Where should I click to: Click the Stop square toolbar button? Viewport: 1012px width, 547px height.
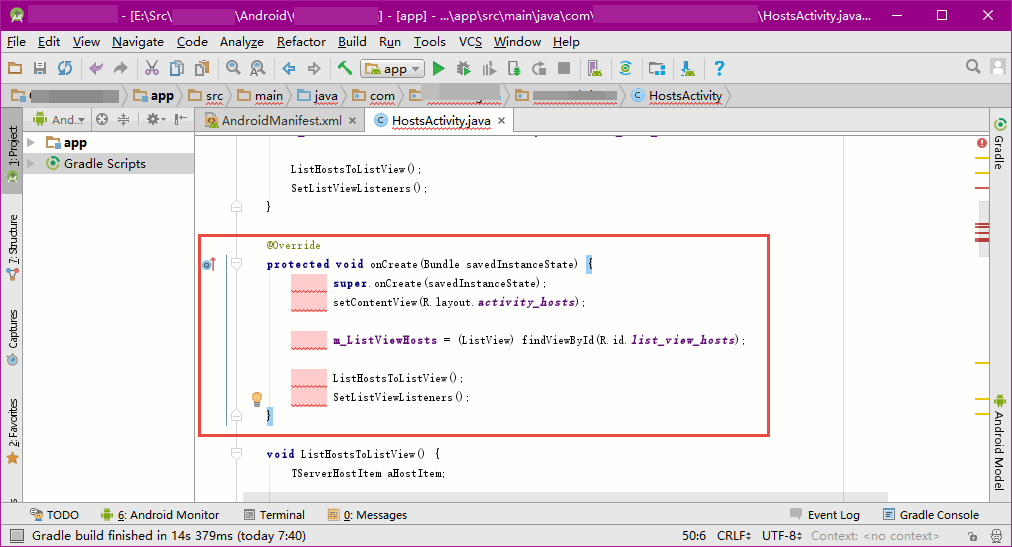pos(564,68)
